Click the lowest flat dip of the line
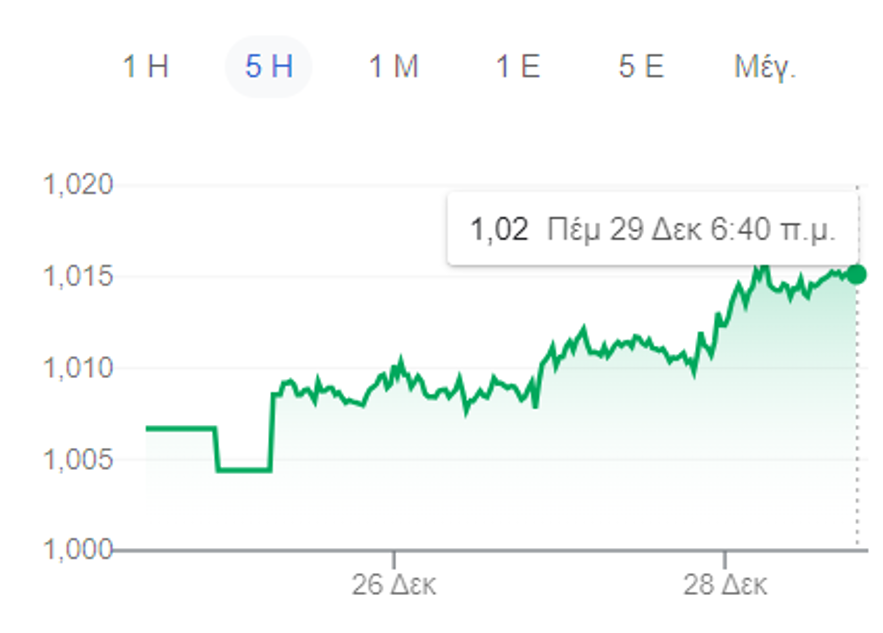The height and width of the screenshot is (633, 883). [243, 469]
